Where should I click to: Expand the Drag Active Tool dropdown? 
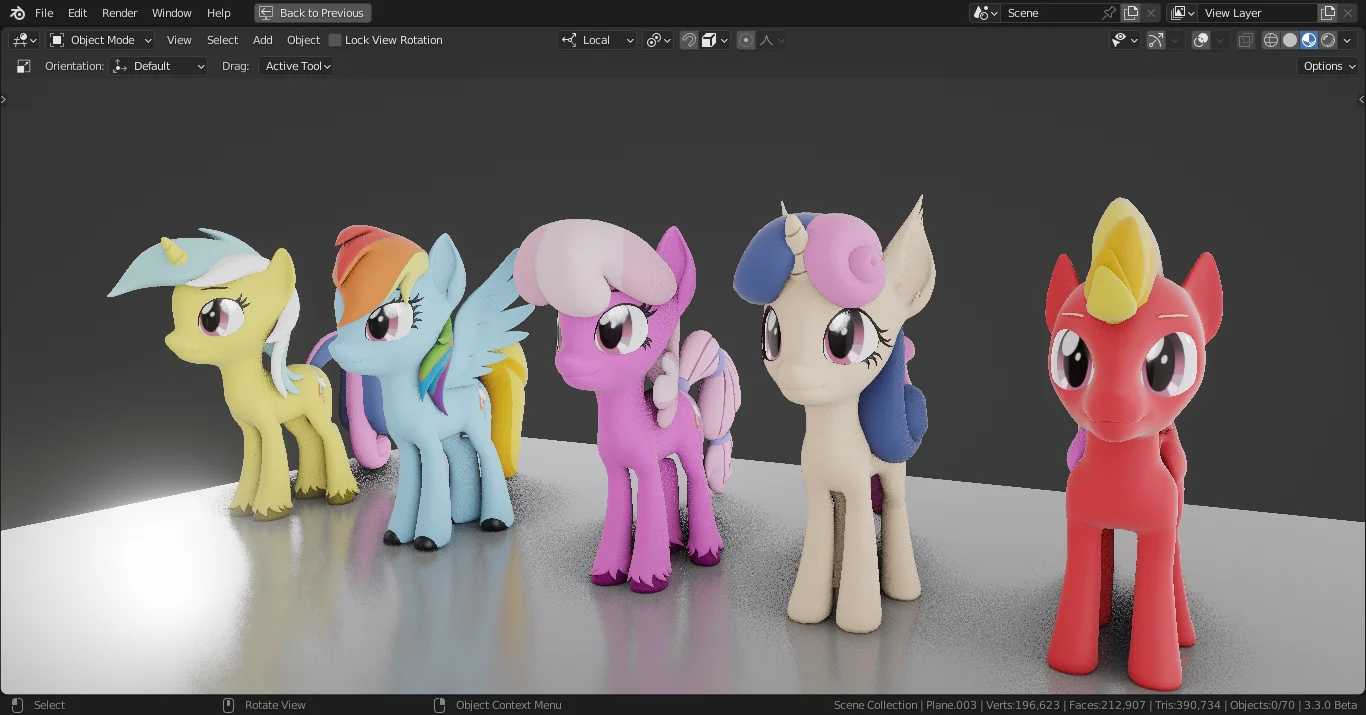[297, 66]
